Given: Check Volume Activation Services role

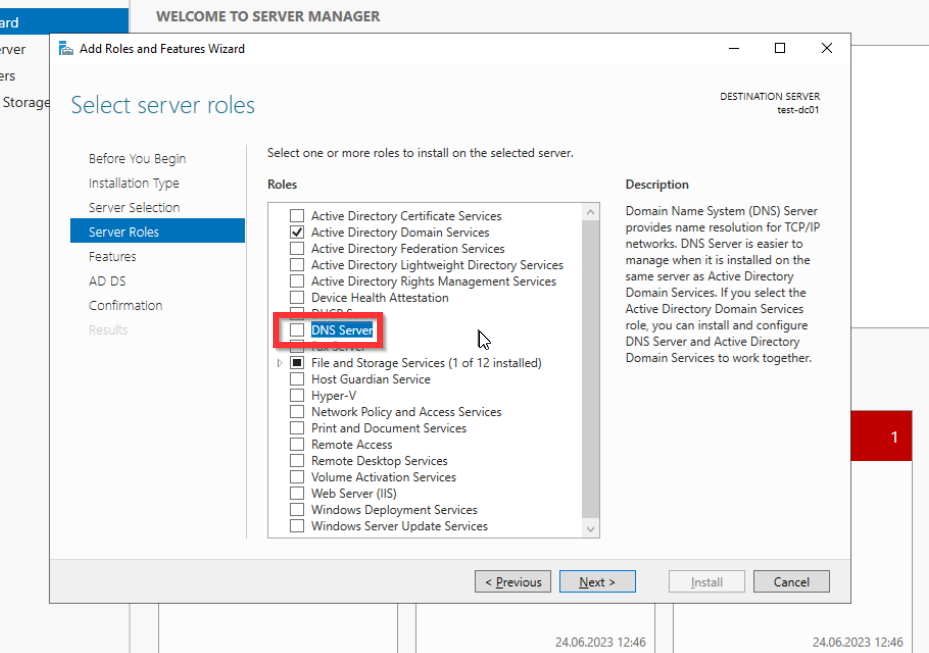Looking at the screenshot, I should click(297, 477).
